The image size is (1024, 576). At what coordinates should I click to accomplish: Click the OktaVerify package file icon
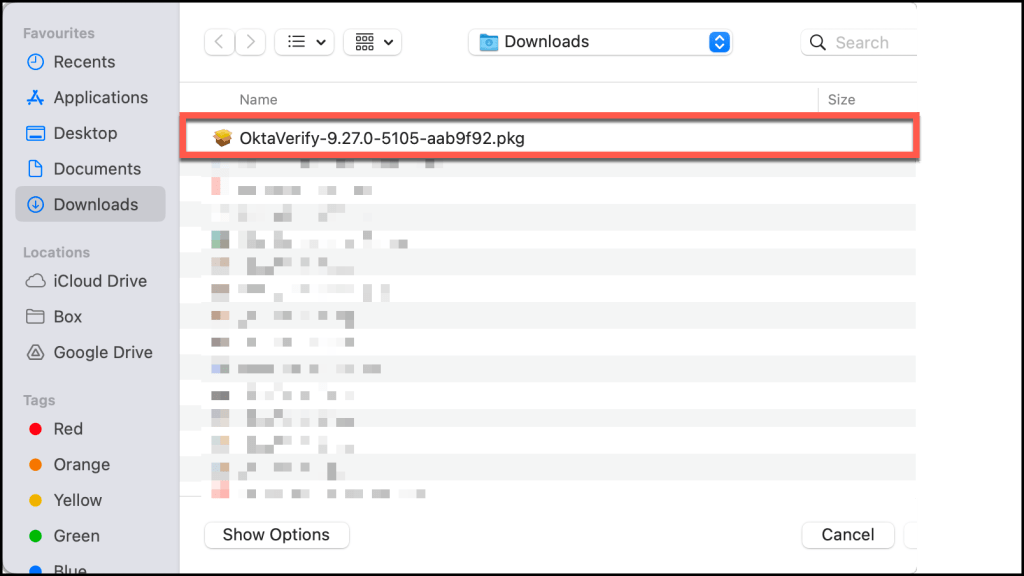click(x=223, y=139)
